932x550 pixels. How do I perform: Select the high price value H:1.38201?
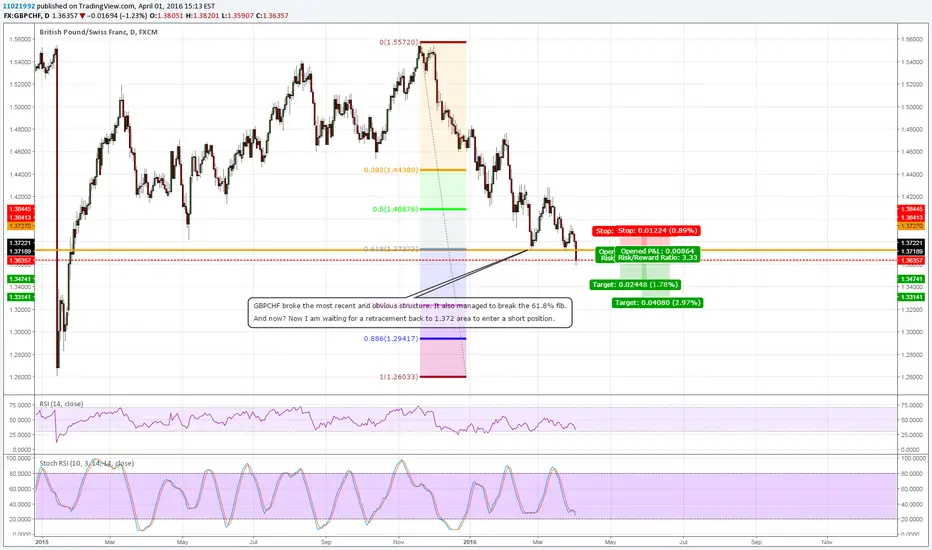tap(201, 15)
